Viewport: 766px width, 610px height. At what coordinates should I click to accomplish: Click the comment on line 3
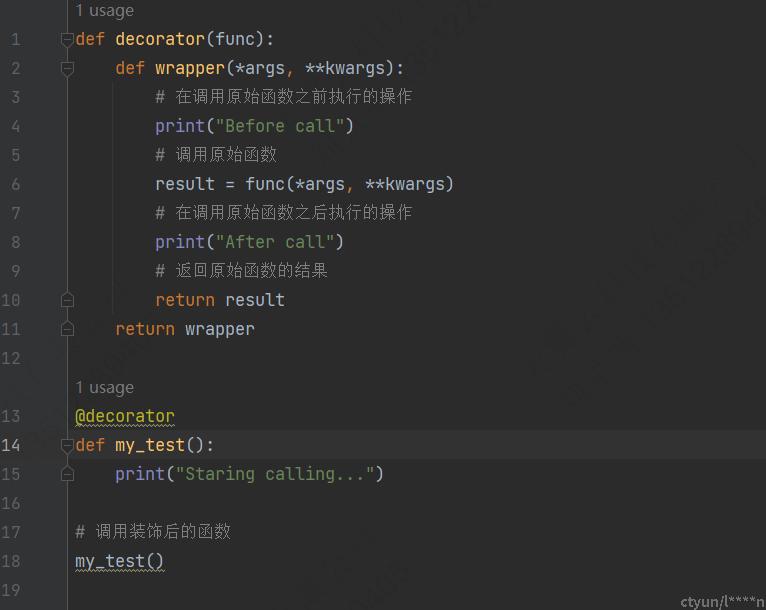coord(283,97)
